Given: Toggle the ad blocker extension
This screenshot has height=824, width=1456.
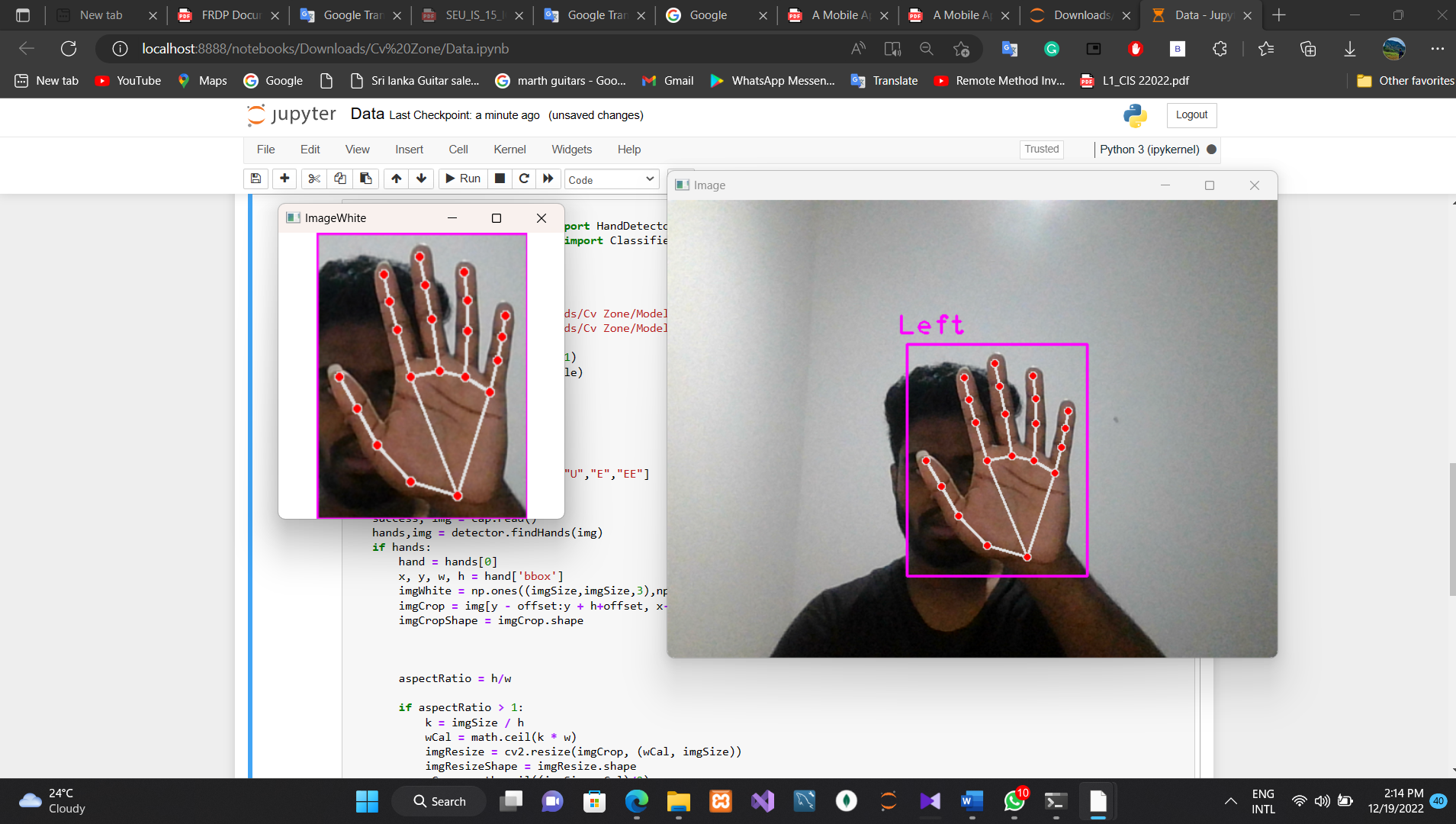Looking at the screenshot, I should click(x=1136, y=49).
